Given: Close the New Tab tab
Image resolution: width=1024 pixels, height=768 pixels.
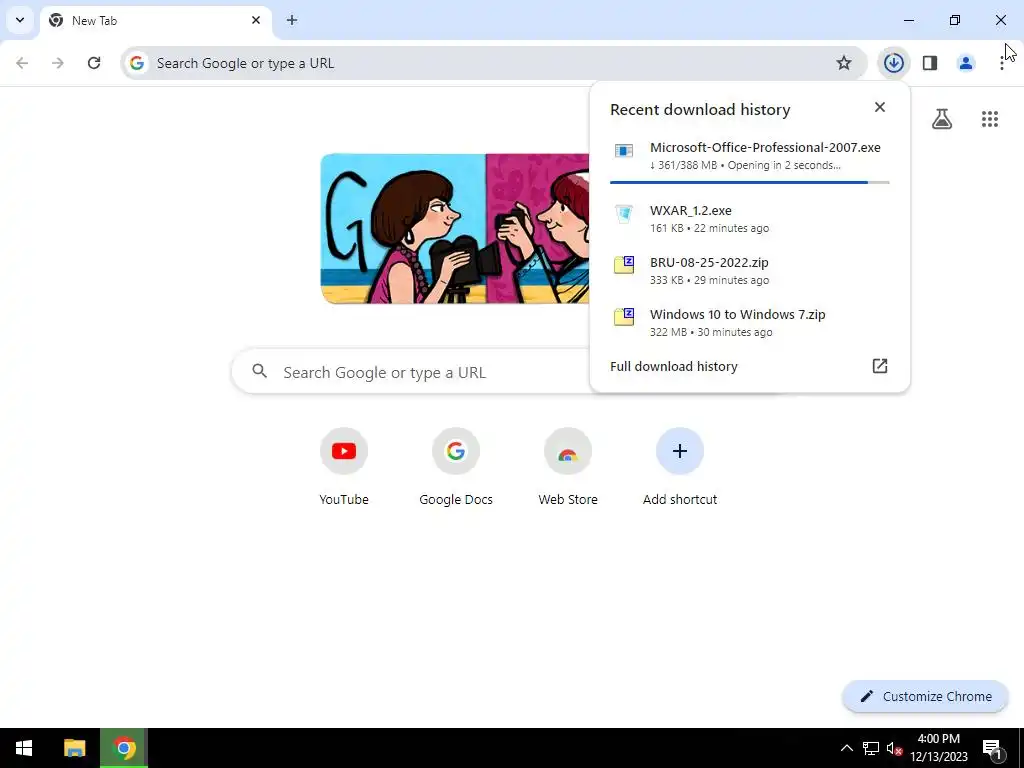Looking at the screenshot, I should (x=256, y=20).
